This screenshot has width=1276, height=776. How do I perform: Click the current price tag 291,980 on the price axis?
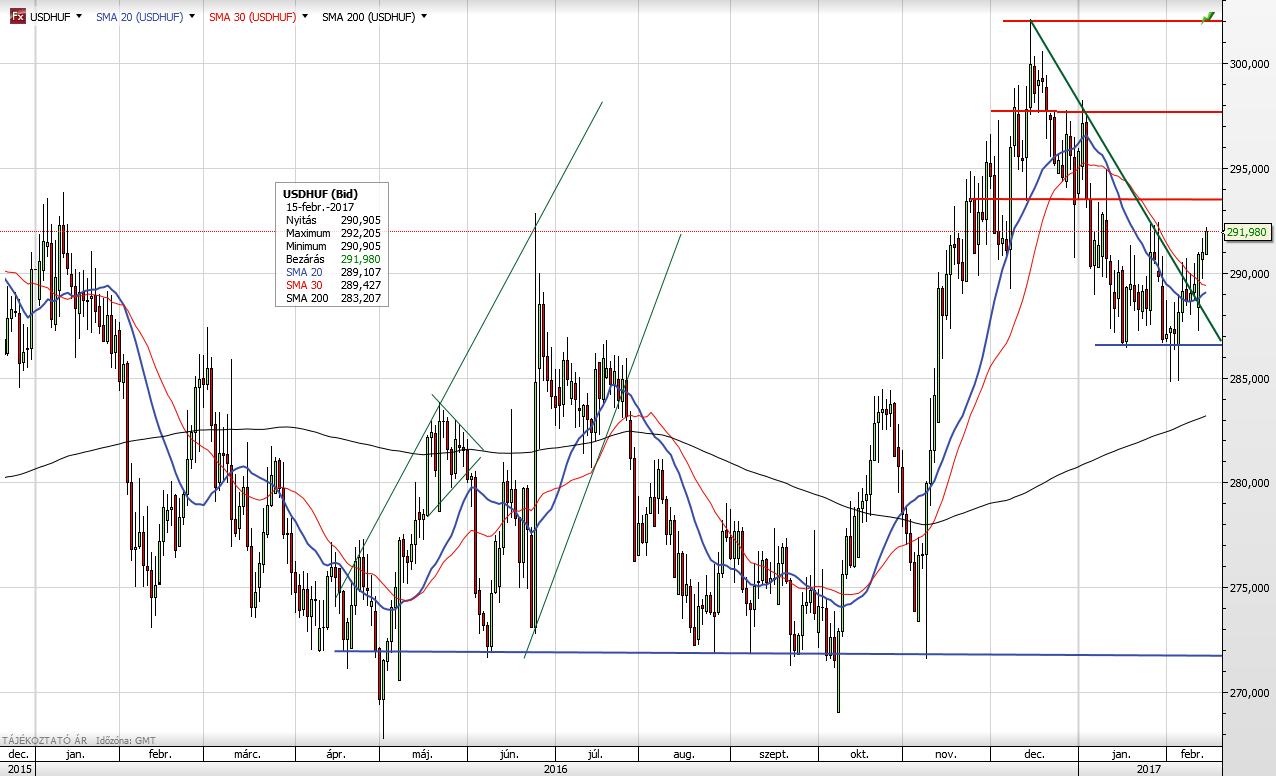click(x=1247, y=232)
